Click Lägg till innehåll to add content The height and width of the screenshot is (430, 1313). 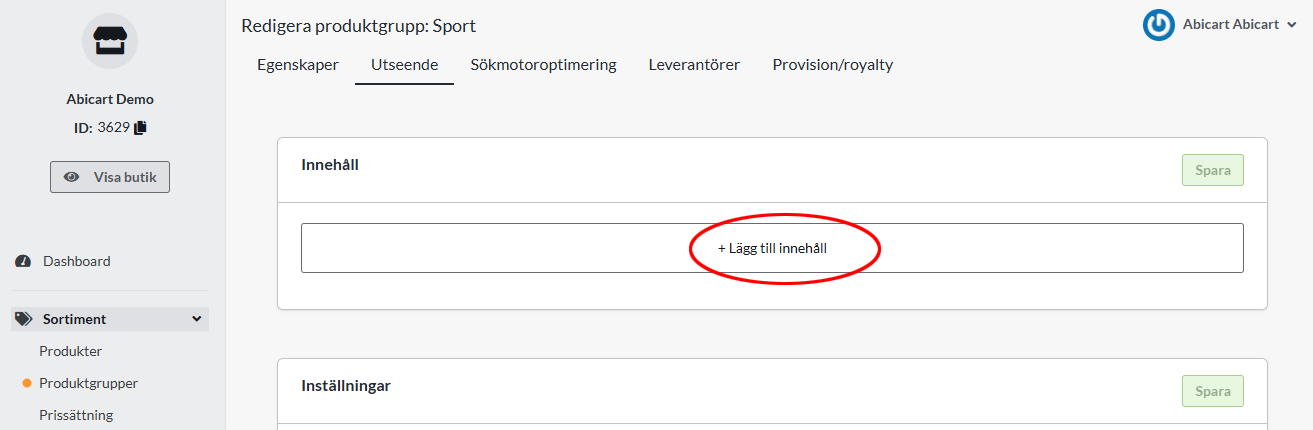tap(772, 248)
